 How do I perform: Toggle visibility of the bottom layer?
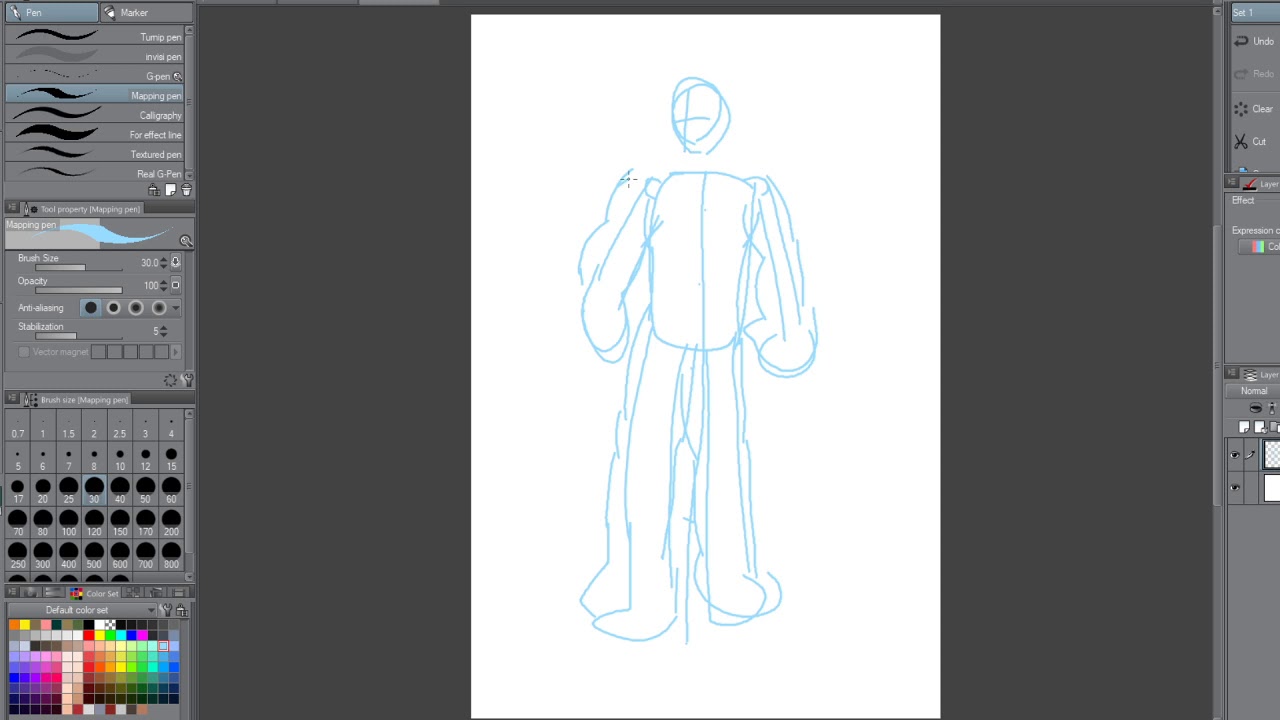pos(1235,488)
